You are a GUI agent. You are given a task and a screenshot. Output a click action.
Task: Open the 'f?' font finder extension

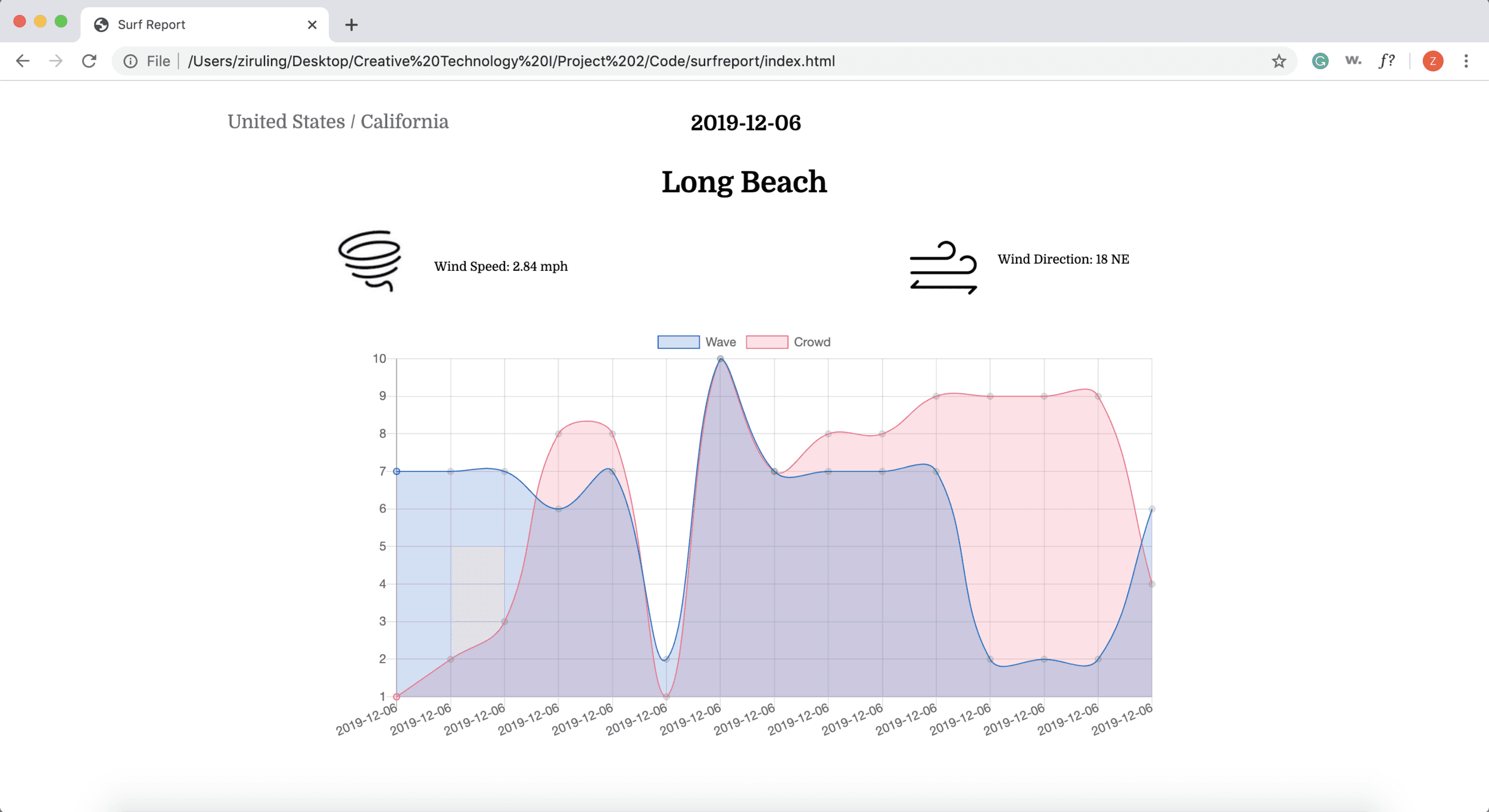(x=1387, y=61)
